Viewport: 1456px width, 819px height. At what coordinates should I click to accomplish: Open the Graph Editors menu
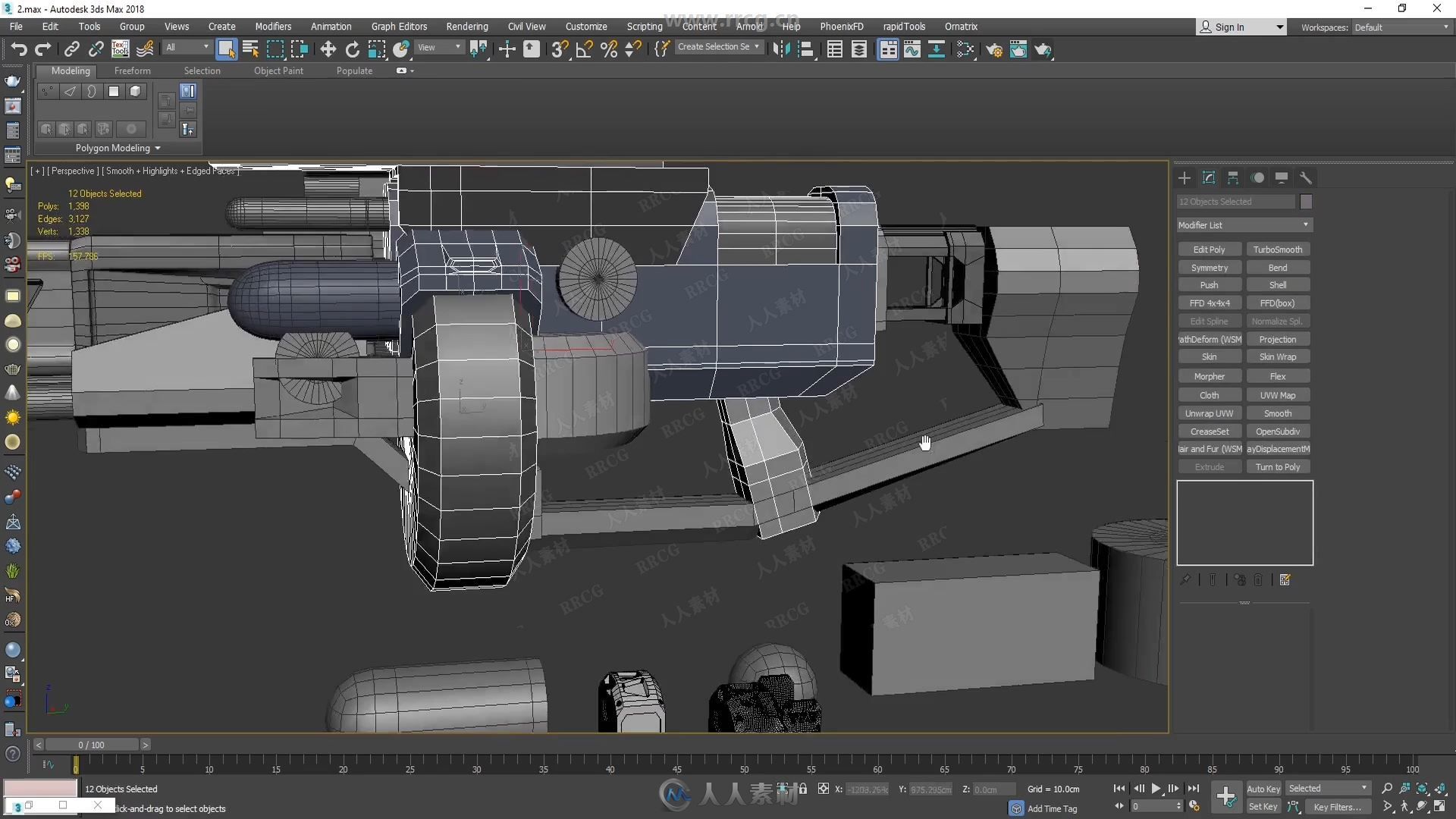coord(398,27)
